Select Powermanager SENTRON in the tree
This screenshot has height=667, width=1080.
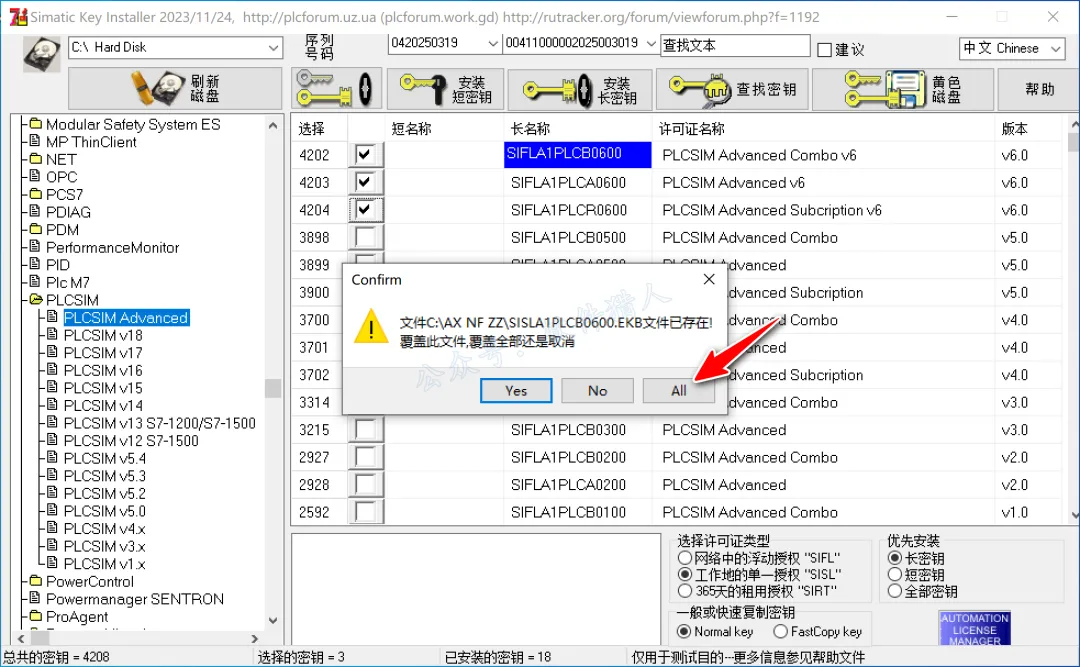(135, 599)
